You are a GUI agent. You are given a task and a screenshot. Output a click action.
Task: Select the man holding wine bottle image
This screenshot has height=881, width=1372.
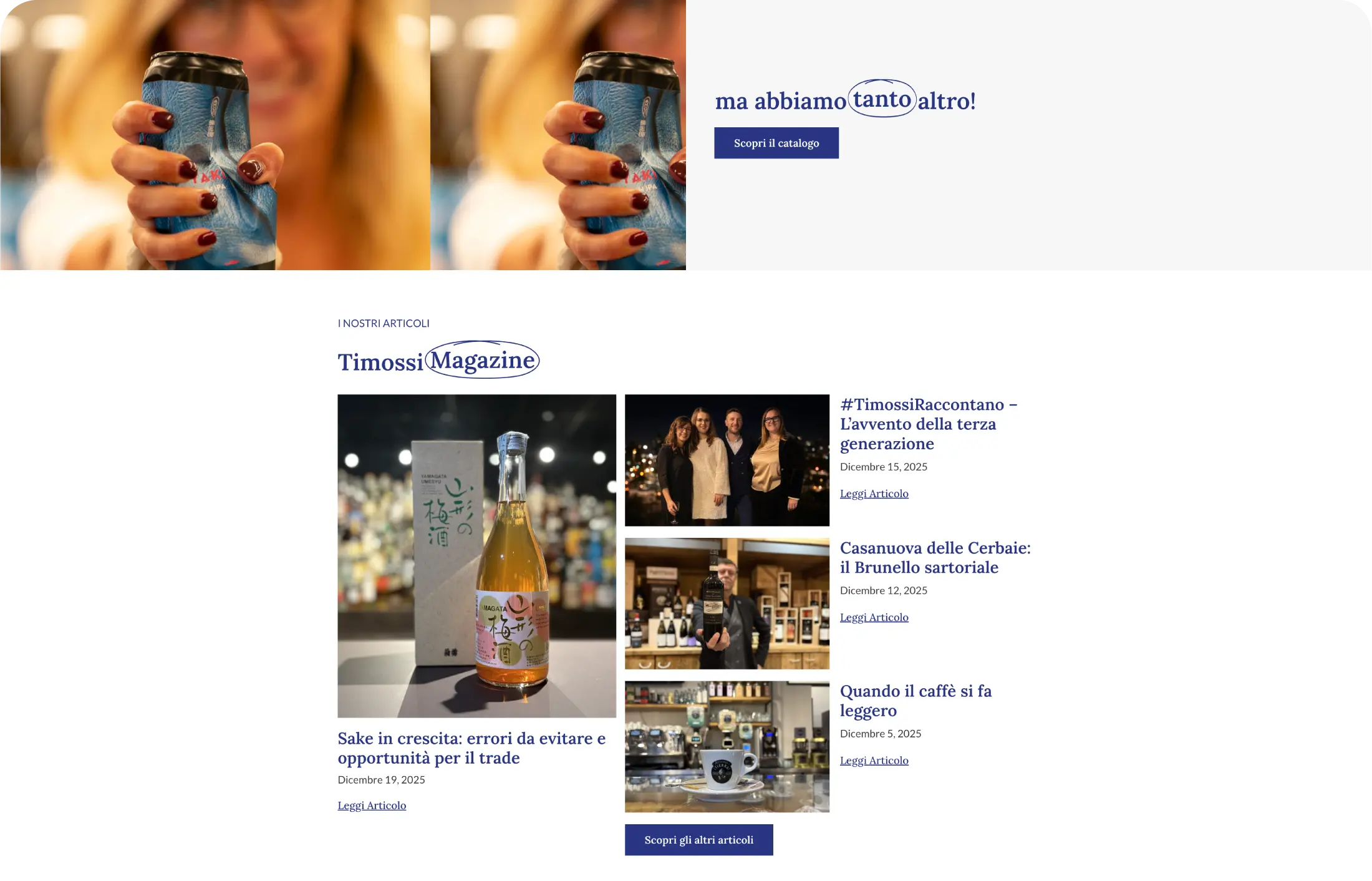click(x=727, y=603)
